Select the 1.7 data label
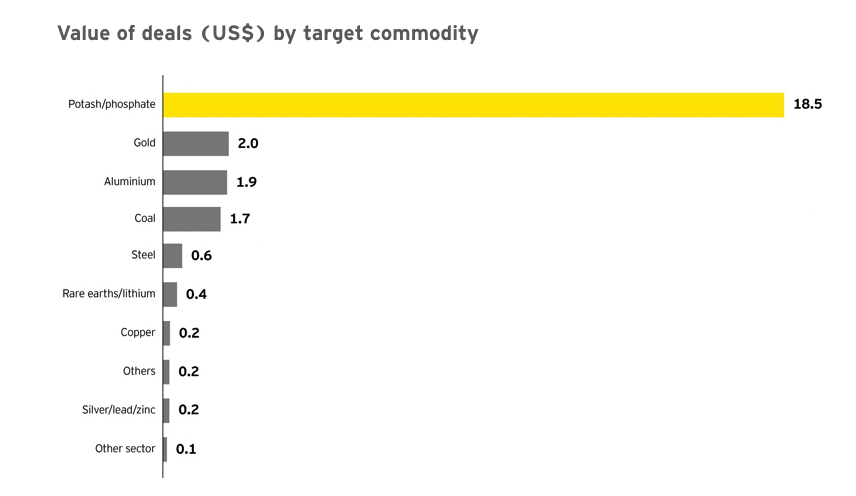 pos(240,219)
